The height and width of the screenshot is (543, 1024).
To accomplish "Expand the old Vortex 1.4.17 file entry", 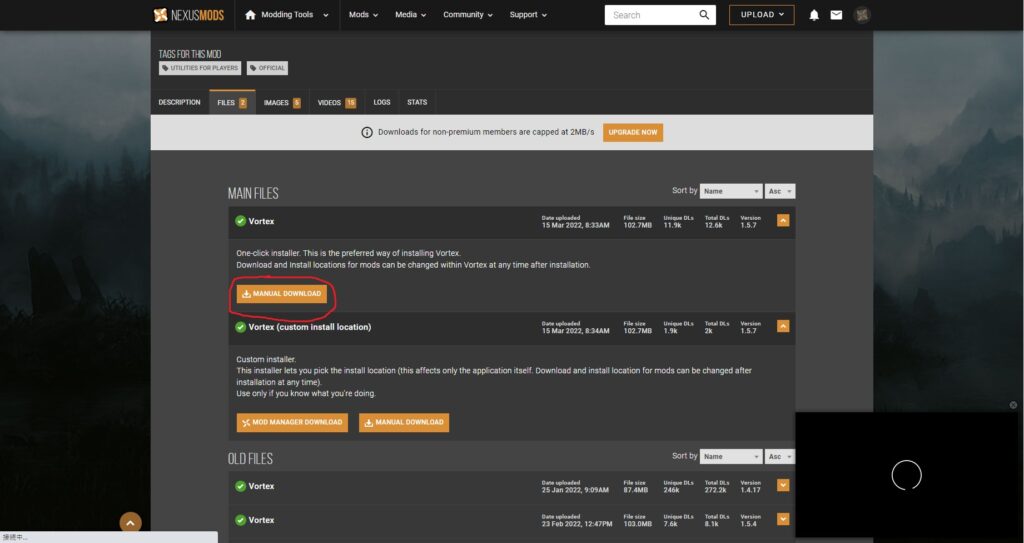I will point(783,485).
